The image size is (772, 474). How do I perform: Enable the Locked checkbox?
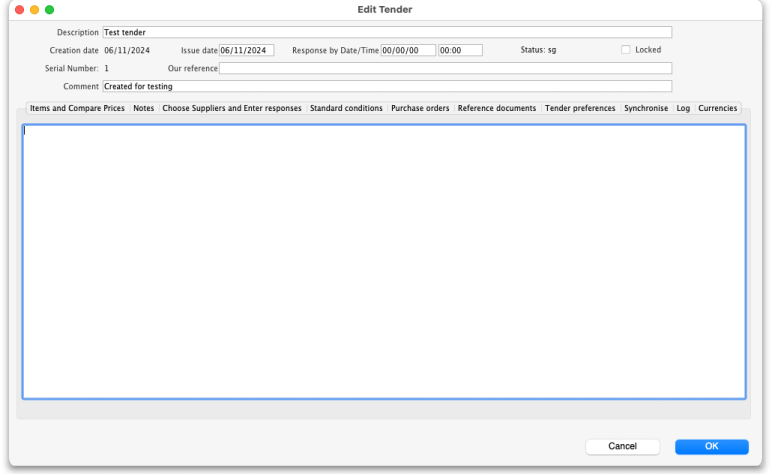pyautogui.click(x=626, y=50)
